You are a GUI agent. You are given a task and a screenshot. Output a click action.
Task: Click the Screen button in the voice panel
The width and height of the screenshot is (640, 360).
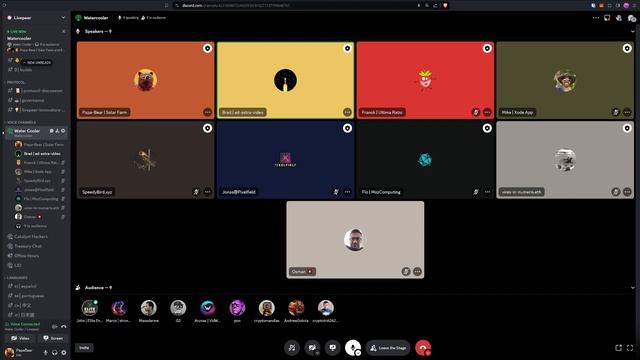pyautogui.click(x=53, y=338)
